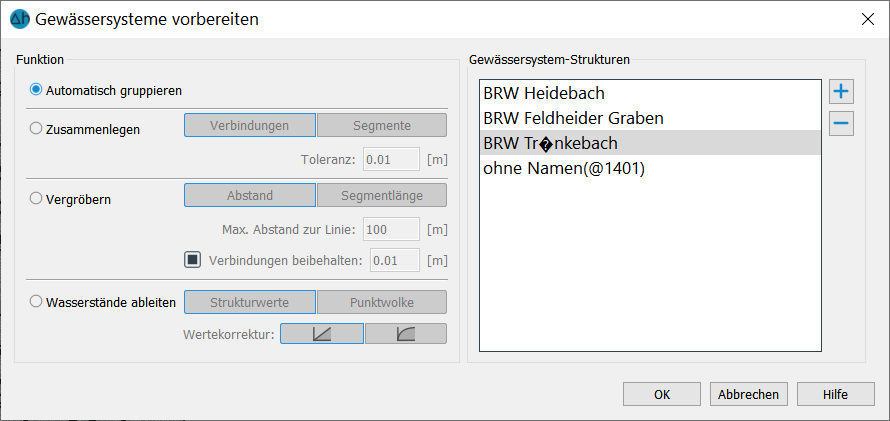Select ohne Namen(@1401) list entry
The image size is (890, 421).
point(650,169)
